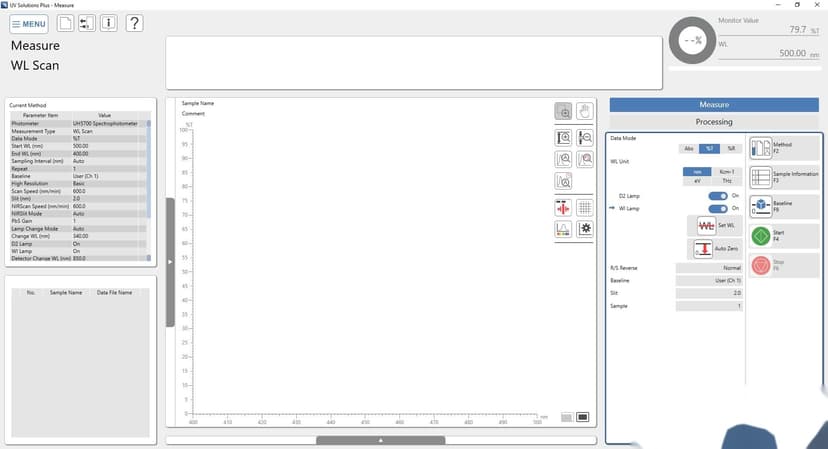
Task: Select the pan hand tool
Action: pos(585,111)
